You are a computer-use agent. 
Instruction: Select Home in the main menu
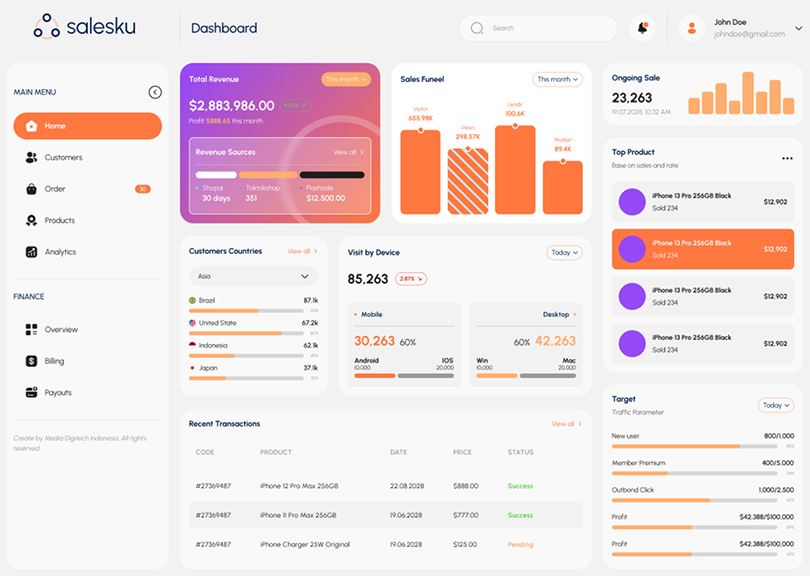87,126
